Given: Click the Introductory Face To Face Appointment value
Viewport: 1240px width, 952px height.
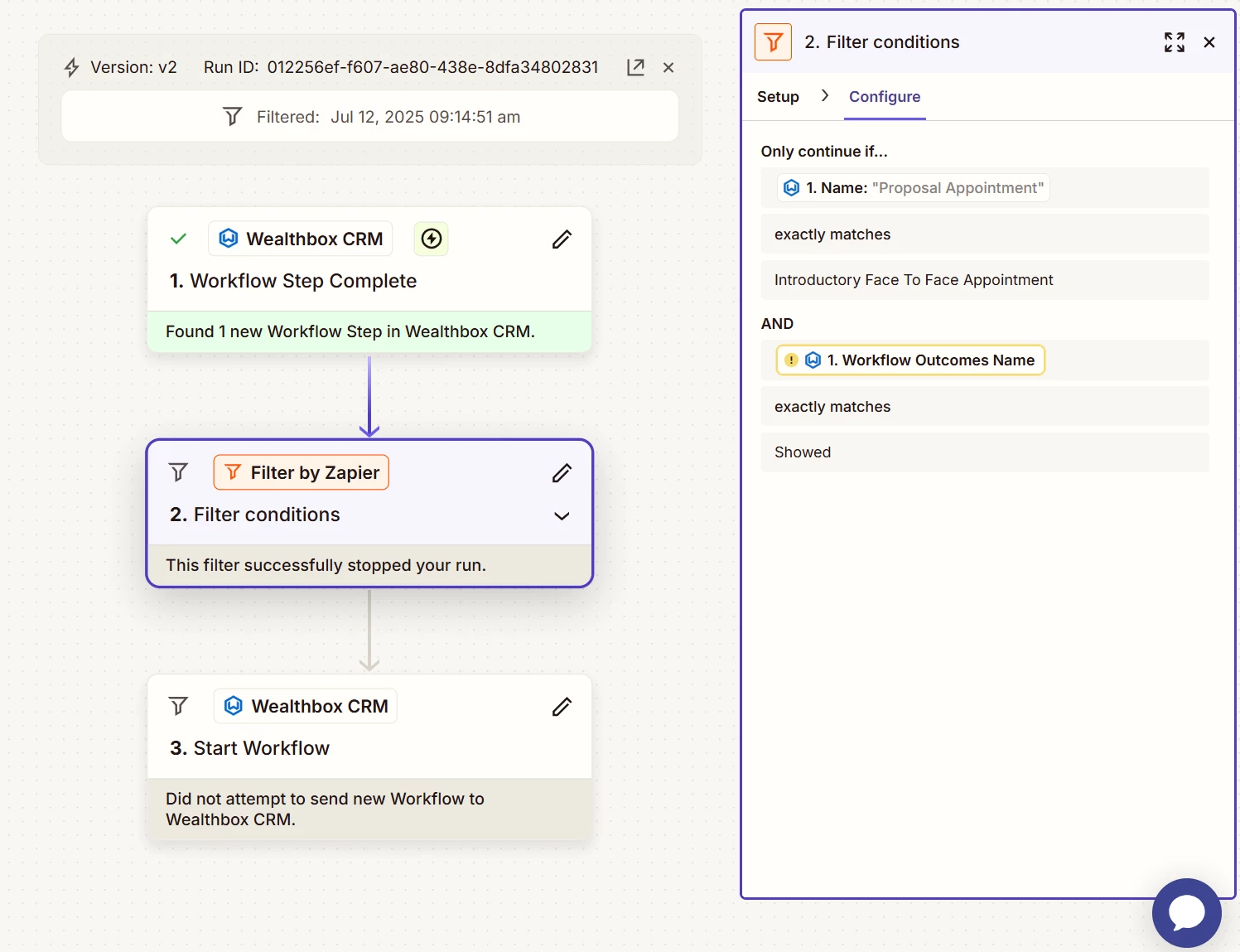Looking at the screenshot, I should pyautogui.click(x=985, y=280).
